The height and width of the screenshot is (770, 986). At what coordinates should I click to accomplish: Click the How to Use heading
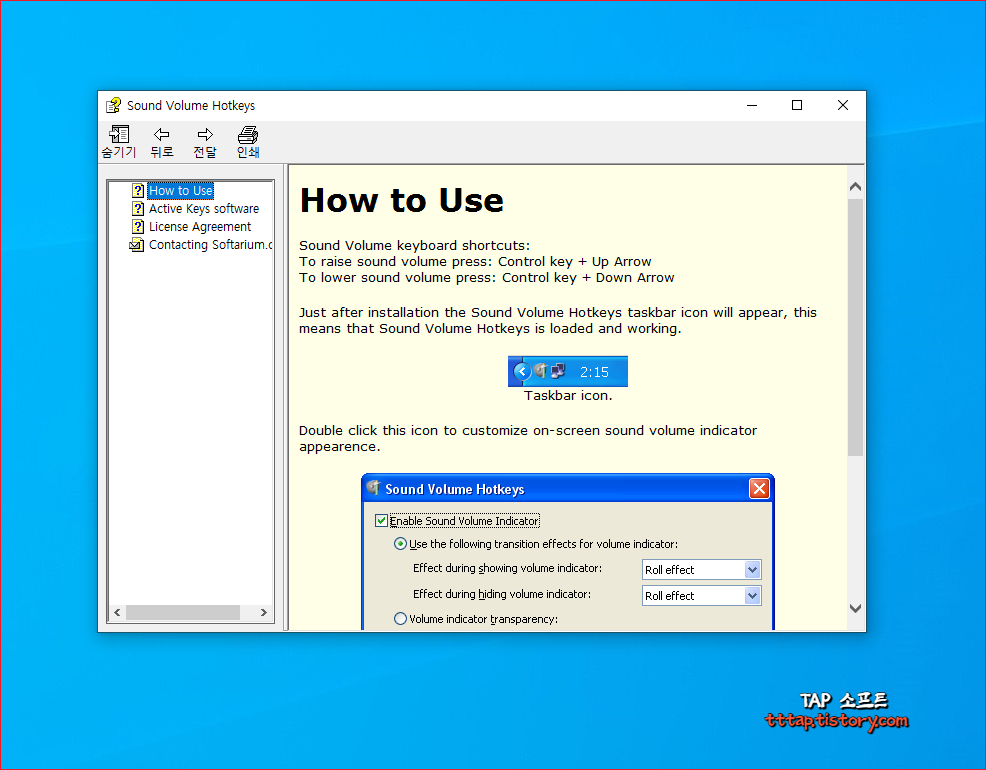[402, 201]
